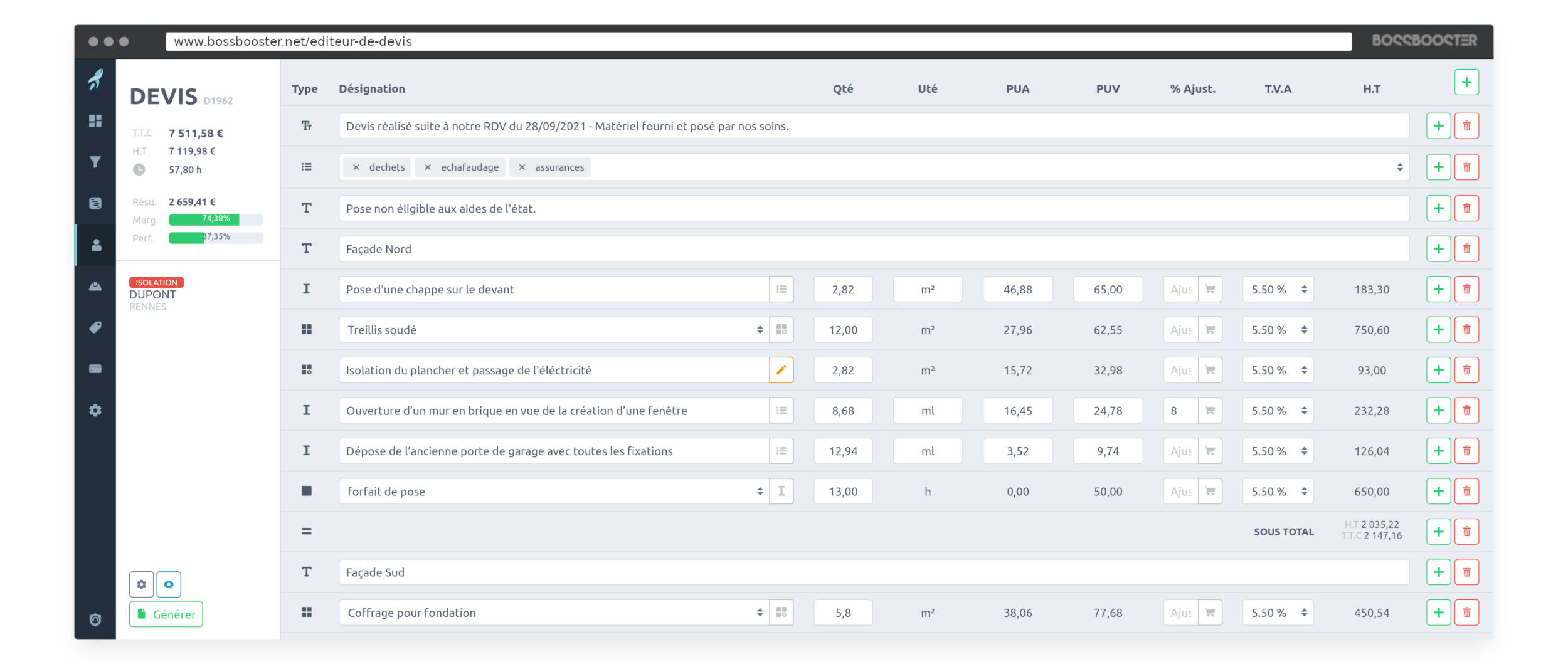Open the quotes document icon in sidebar
This screenshot has height=664, width=1568.
pos(95,203)
